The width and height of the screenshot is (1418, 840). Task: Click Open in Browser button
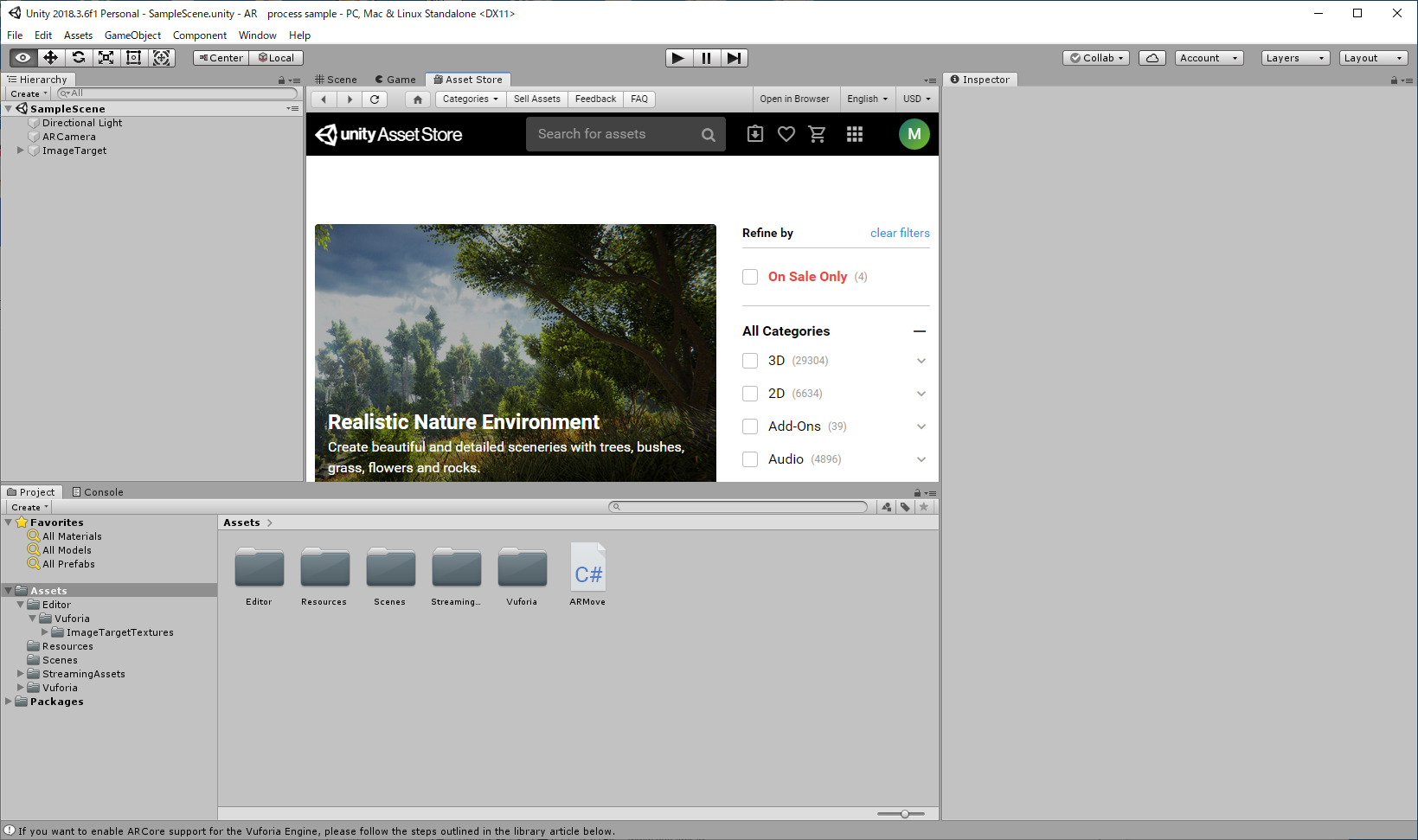[794, 99]
